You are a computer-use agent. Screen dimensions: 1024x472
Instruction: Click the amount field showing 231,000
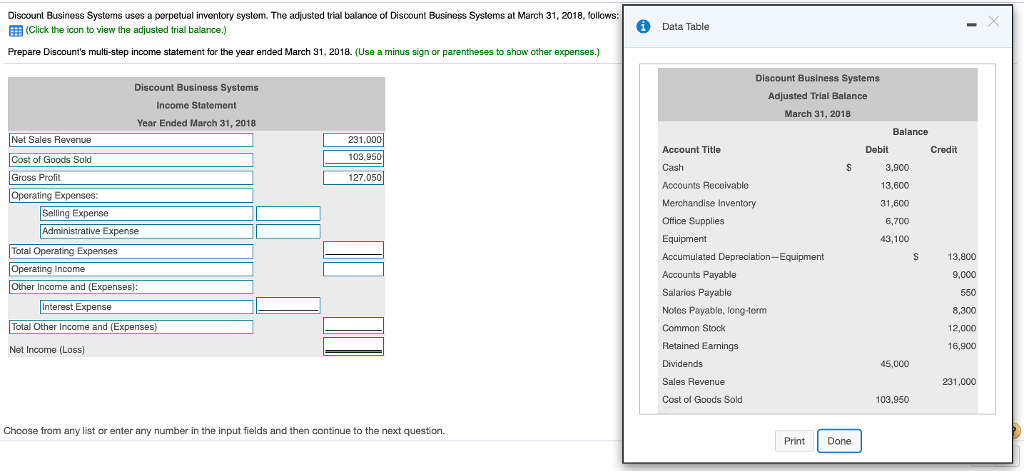pyautogui.click(x=353, y=140)
